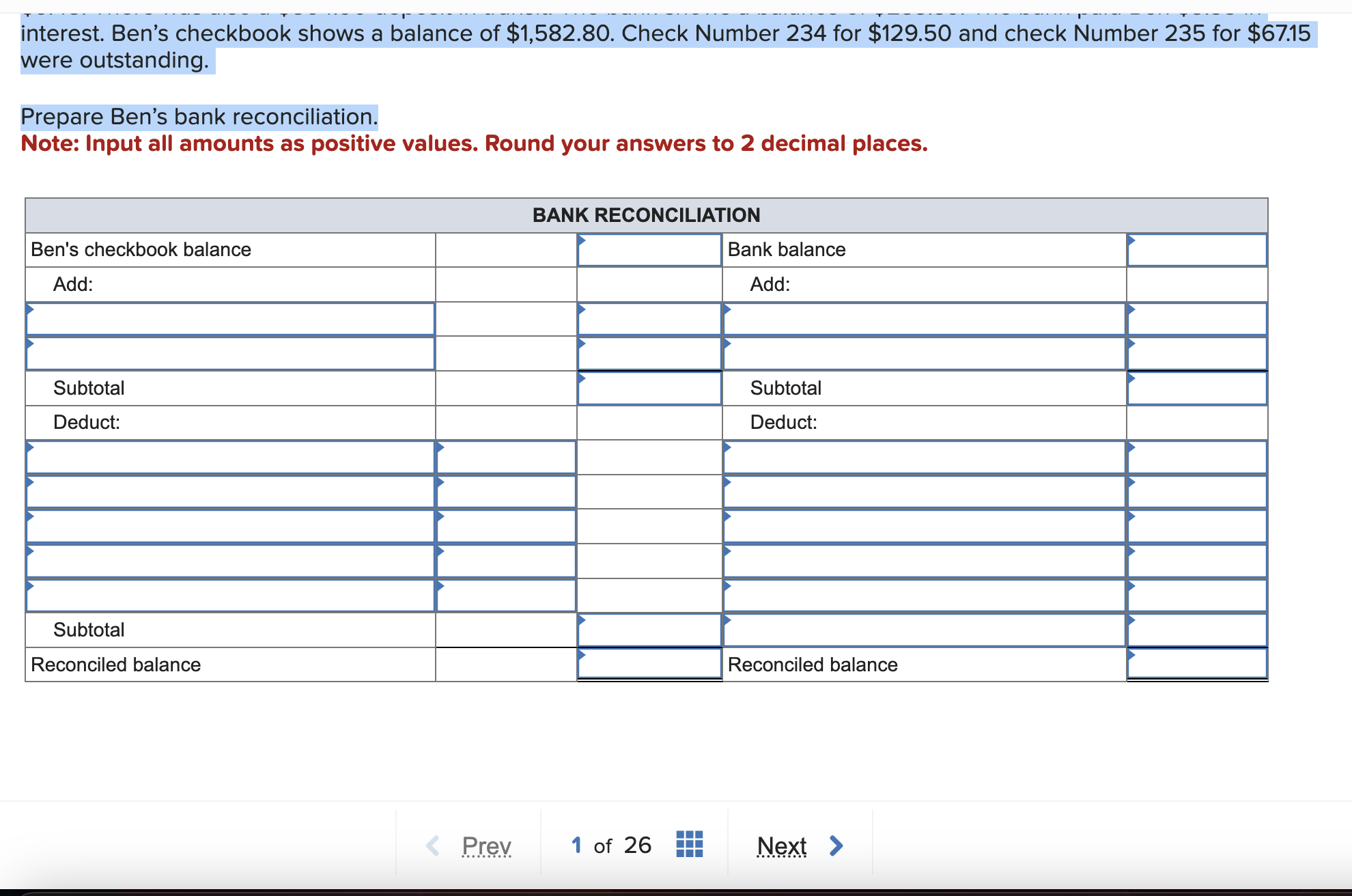The width and height of the screenshot is (1352, 896).
Task: Click the checkbook side Subtotal amount field
Action: pos(648,388)
